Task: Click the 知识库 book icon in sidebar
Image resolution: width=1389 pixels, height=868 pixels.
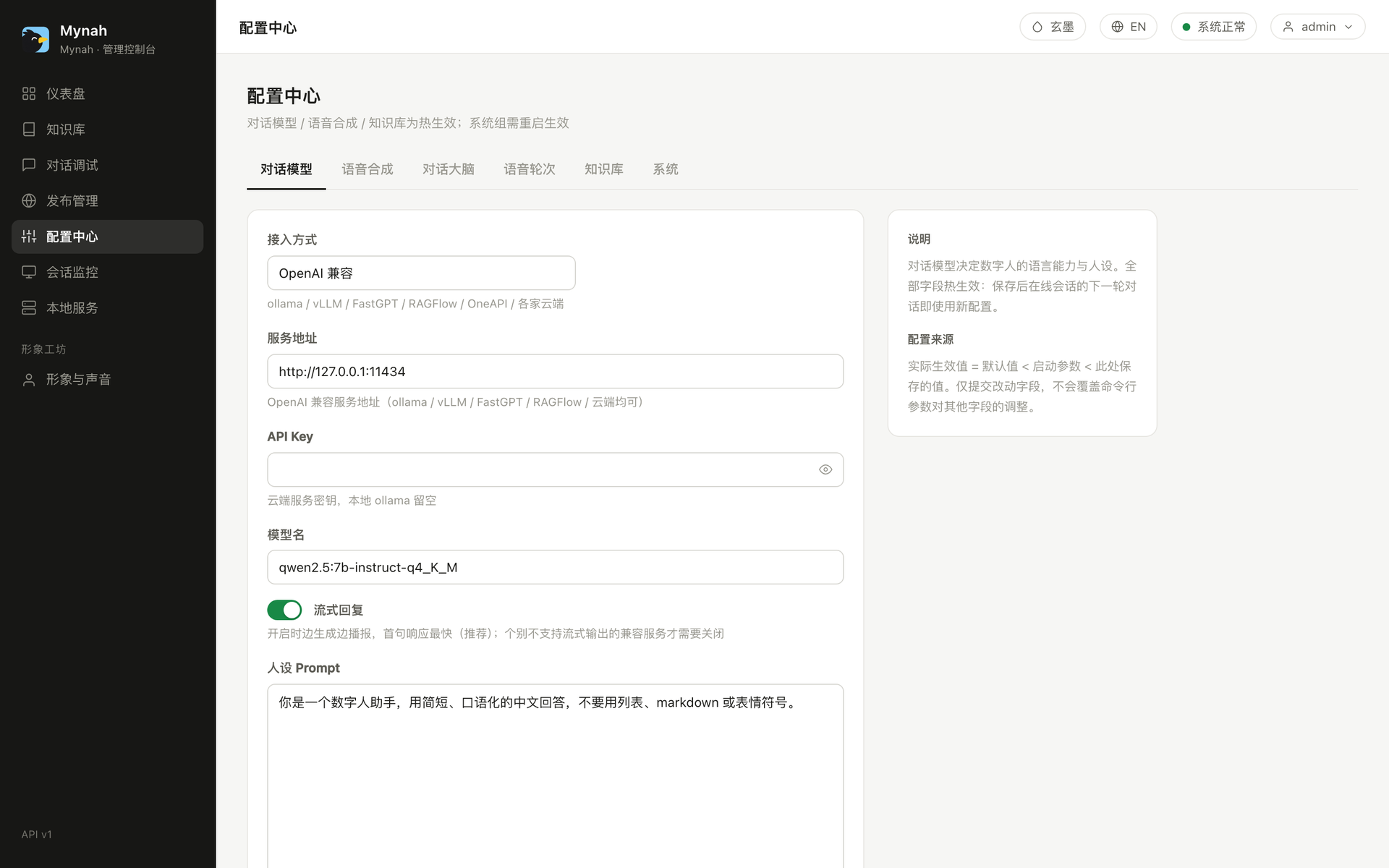Action: [x=29, y=129]
